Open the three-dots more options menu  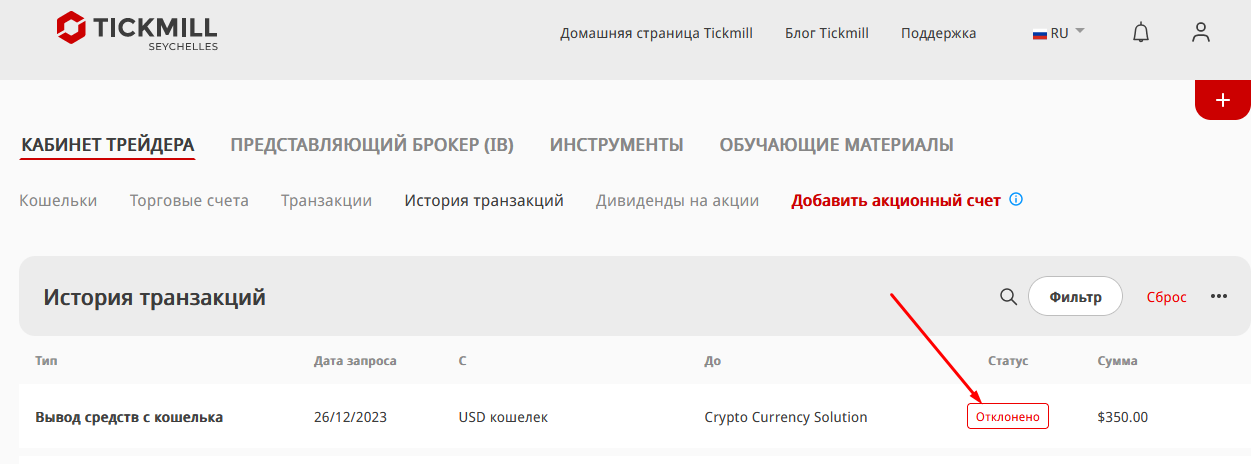[x=1219, y=296]
